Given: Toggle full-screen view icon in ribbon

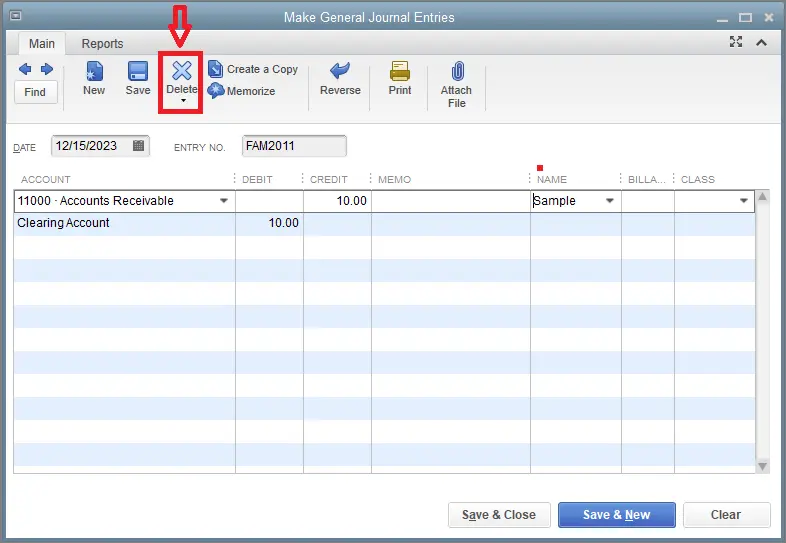Looking at the screenshot, I should (x=735, y=42).
